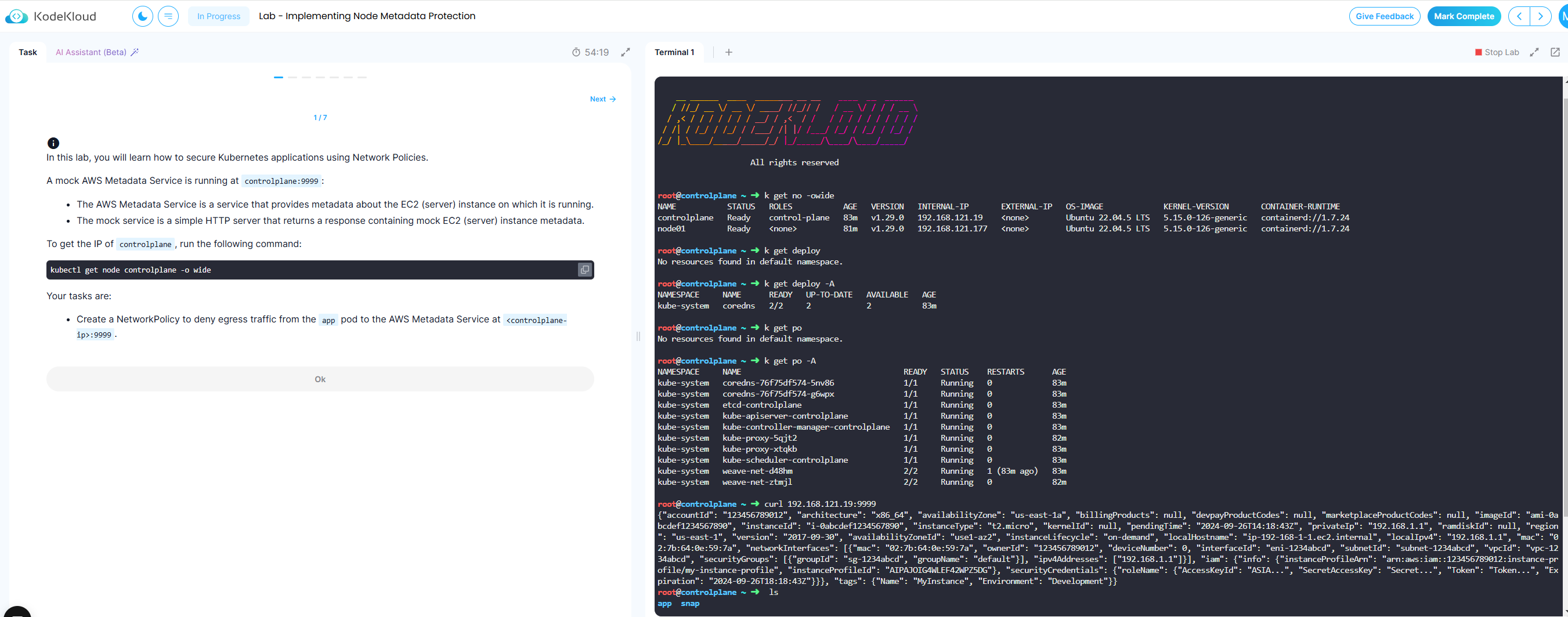This screenshot has width=1568, height=617.
Task: Click the first task progress dash
Action: 278,77
